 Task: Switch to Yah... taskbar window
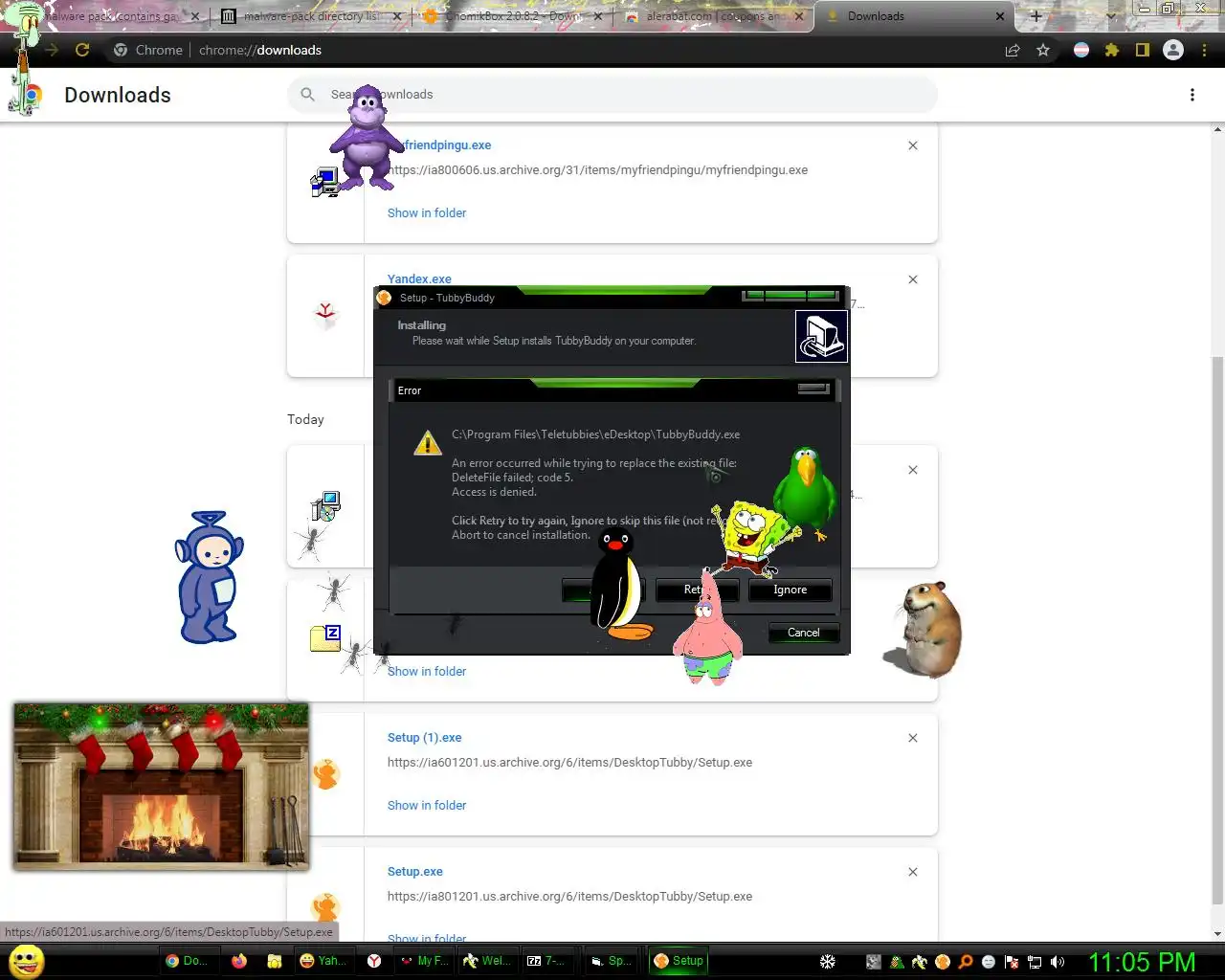(323, 961)
